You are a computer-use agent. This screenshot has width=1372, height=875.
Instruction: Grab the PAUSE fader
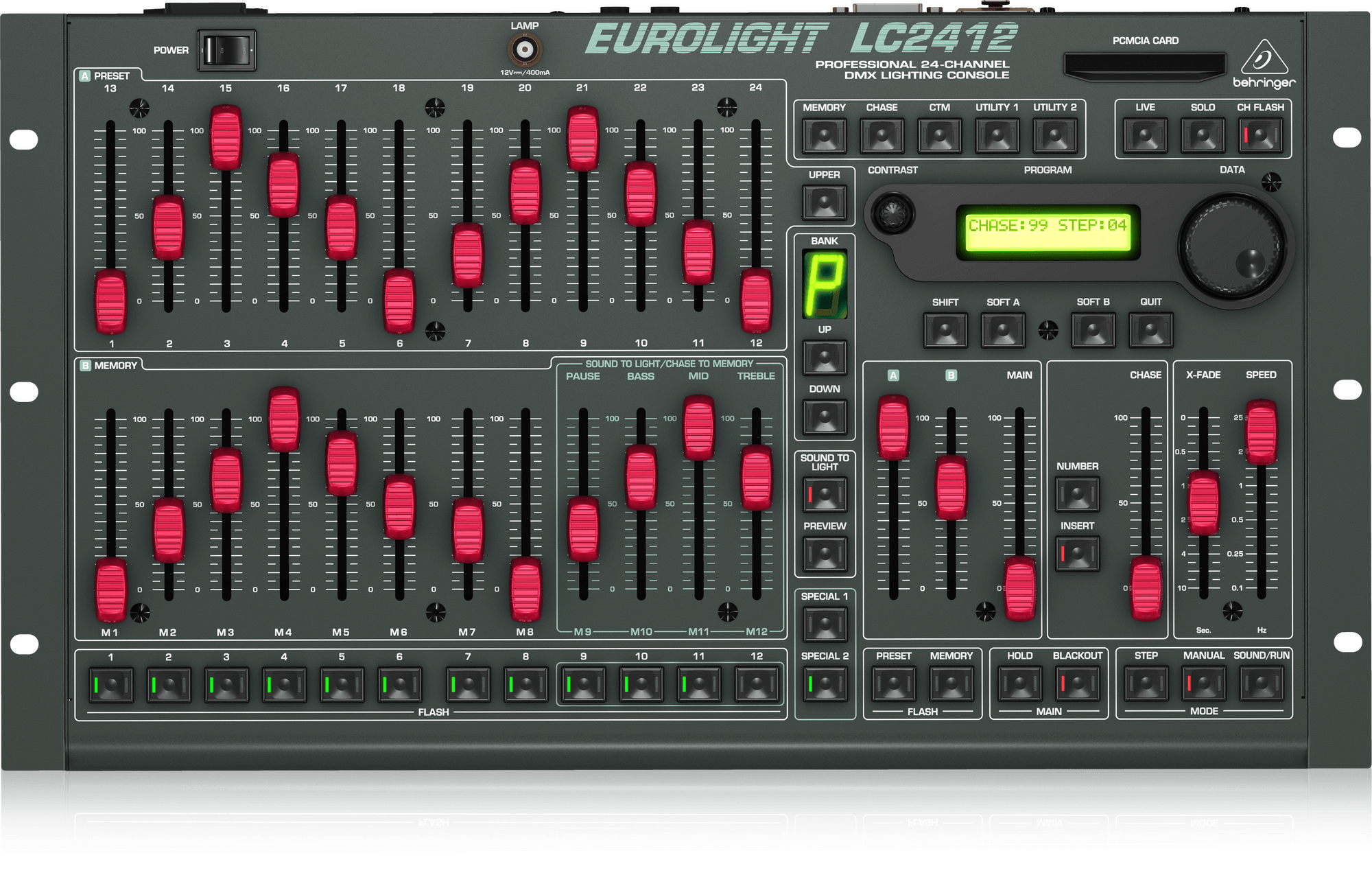(x=583, y=529)
